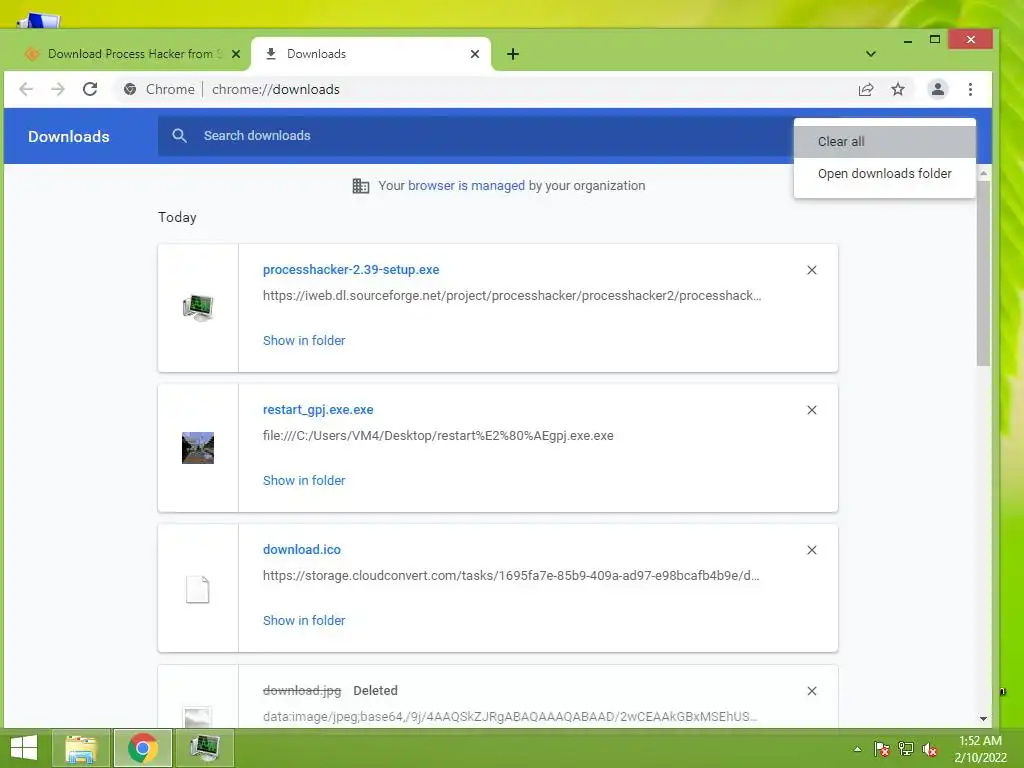Open the Windows Start button
This screenshot has width=1024, height=768.
pos(24,748)
